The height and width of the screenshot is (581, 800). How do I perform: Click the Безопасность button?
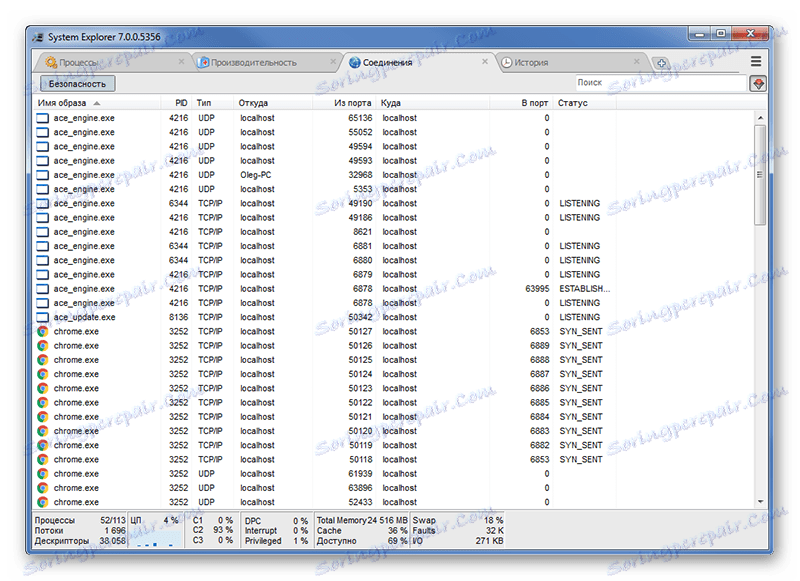77,84
